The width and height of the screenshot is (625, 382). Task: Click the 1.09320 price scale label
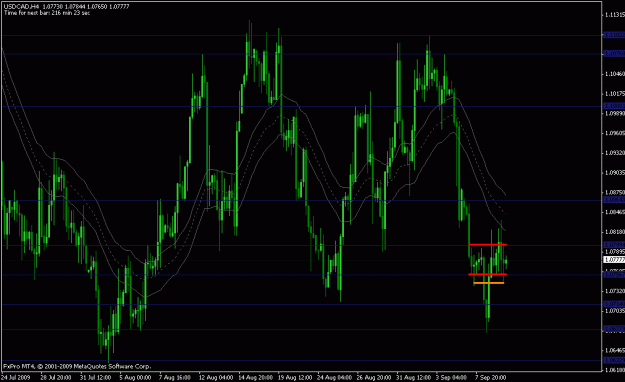click(615, 153)
